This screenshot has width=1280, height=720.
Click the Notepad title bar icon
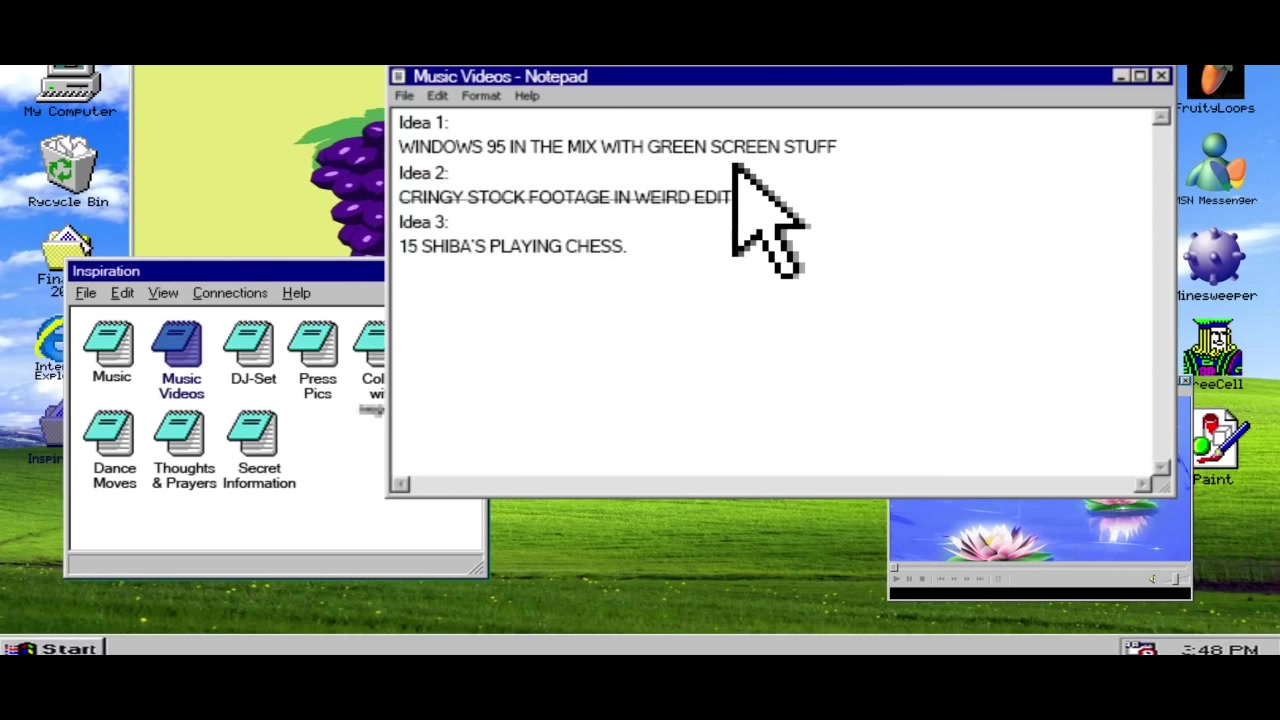(x=399, y=76)
